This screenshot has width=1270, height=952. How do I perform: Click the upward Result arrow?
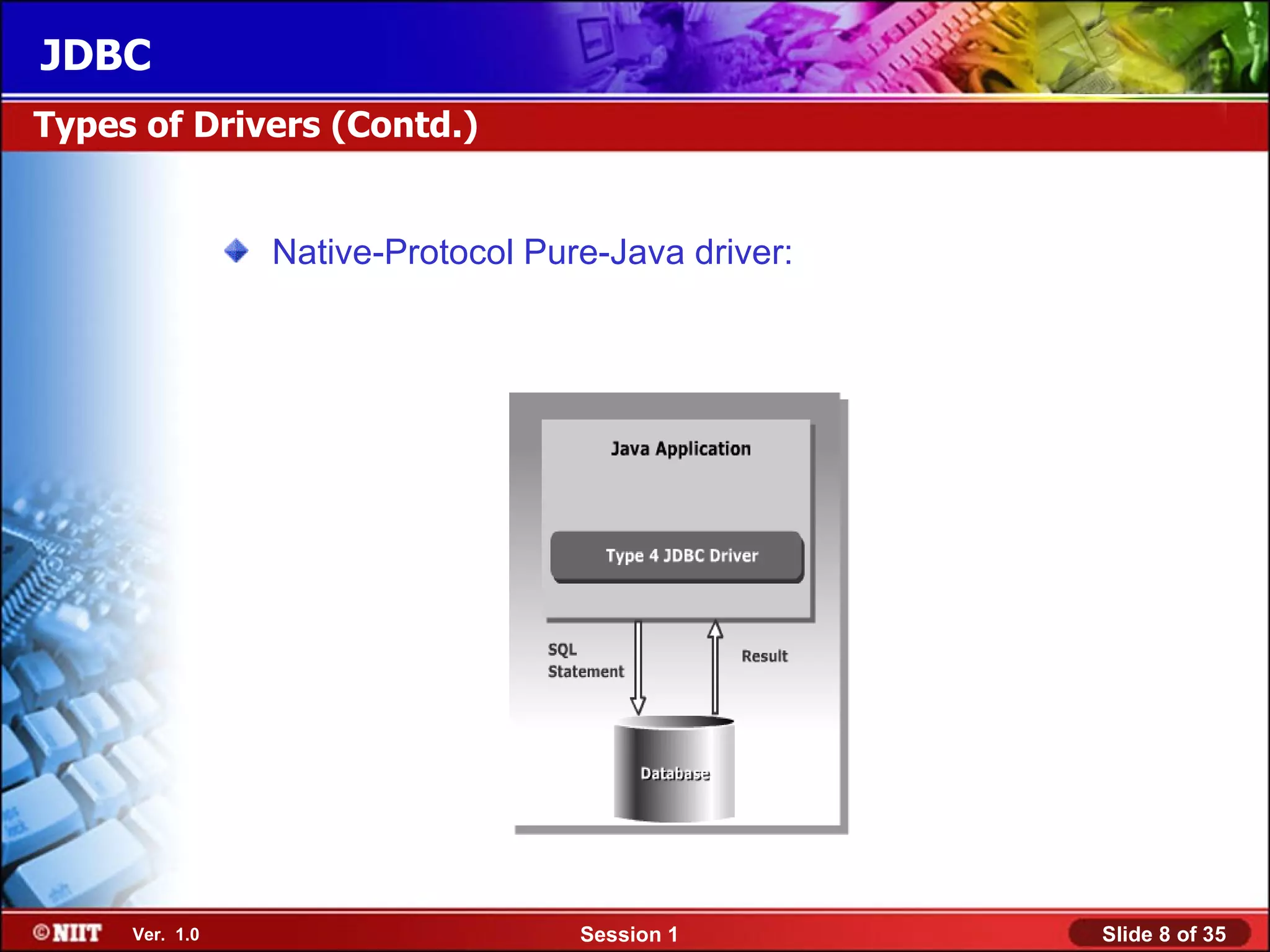[x=715, y=668]
